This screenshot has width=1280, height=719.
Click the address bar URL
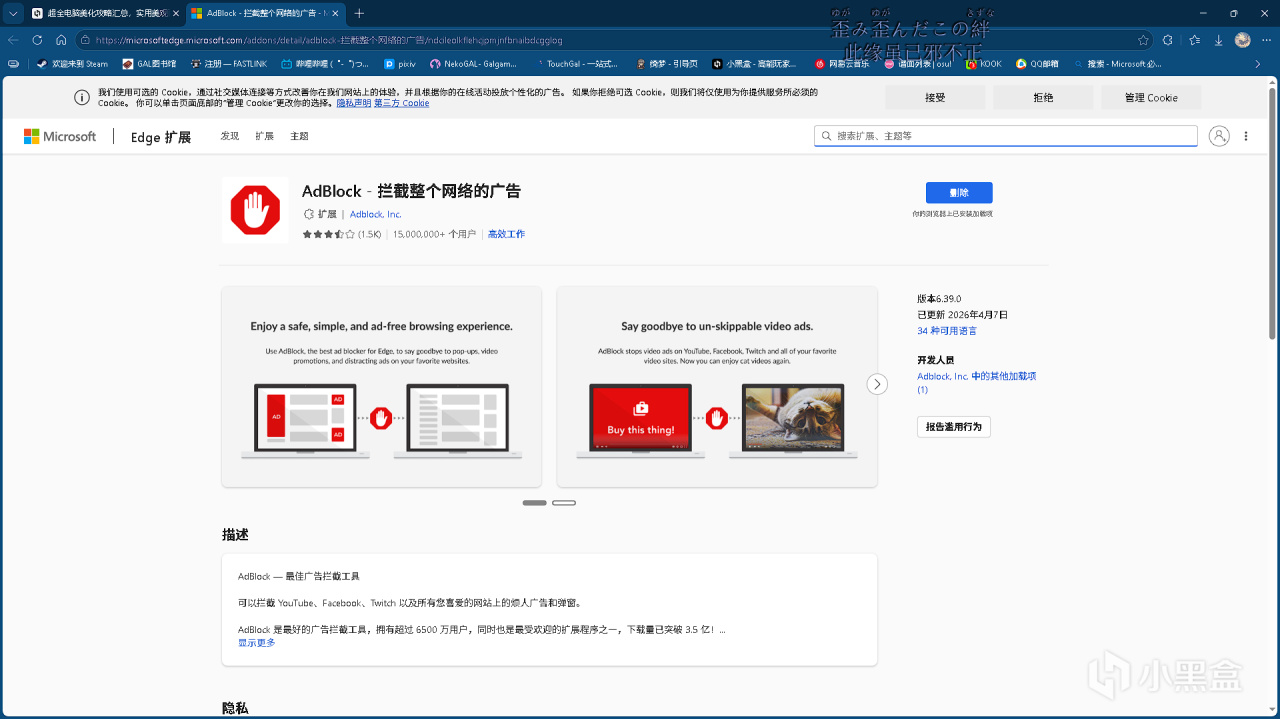tap(330, 40)
